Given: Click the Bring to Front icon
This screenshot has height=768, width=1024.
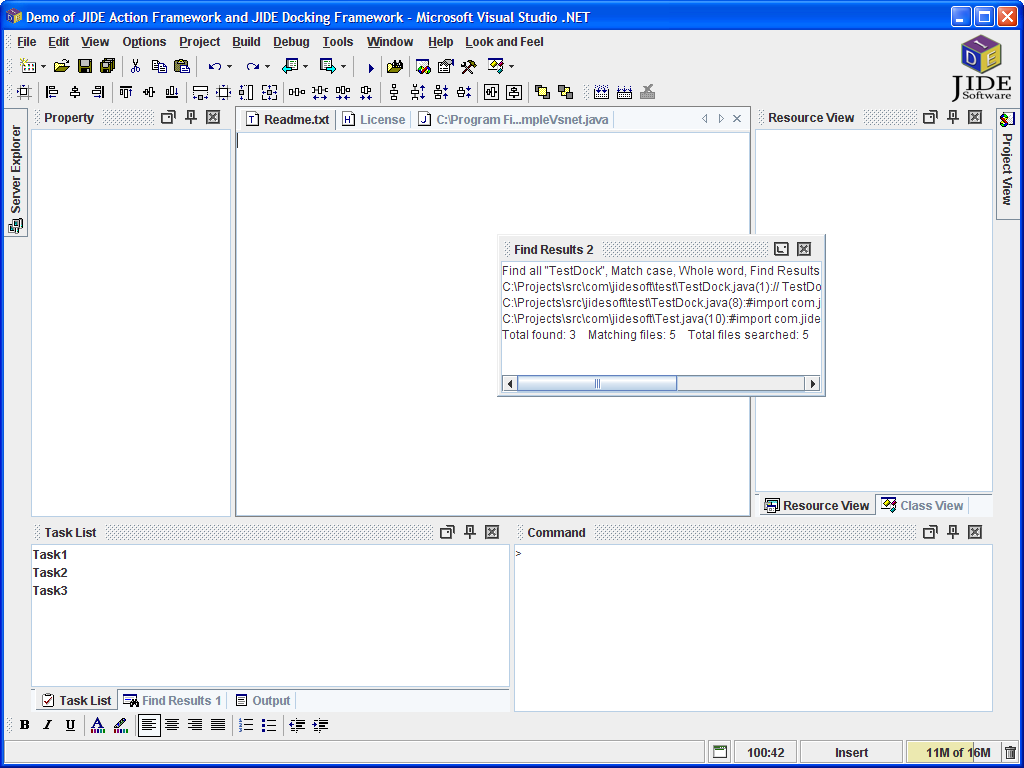Looking at the screenshot, I should point(542,92).
